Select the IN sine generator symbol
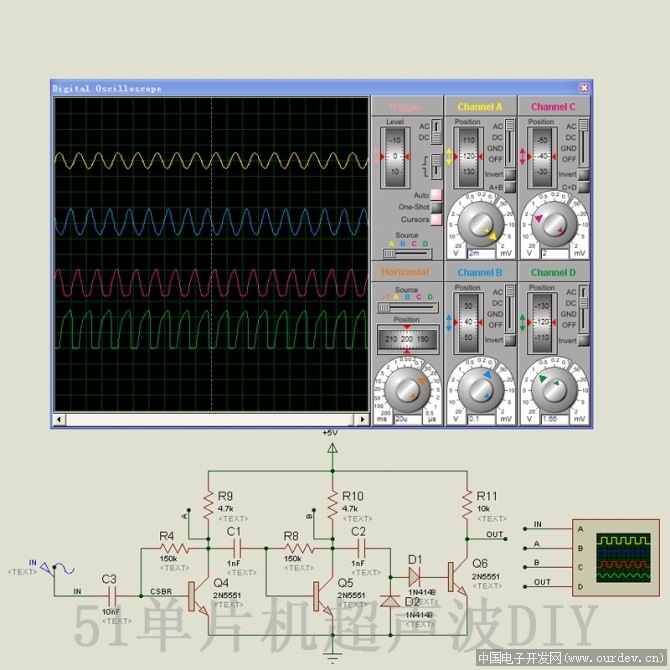670x670 pixels. 57,569
